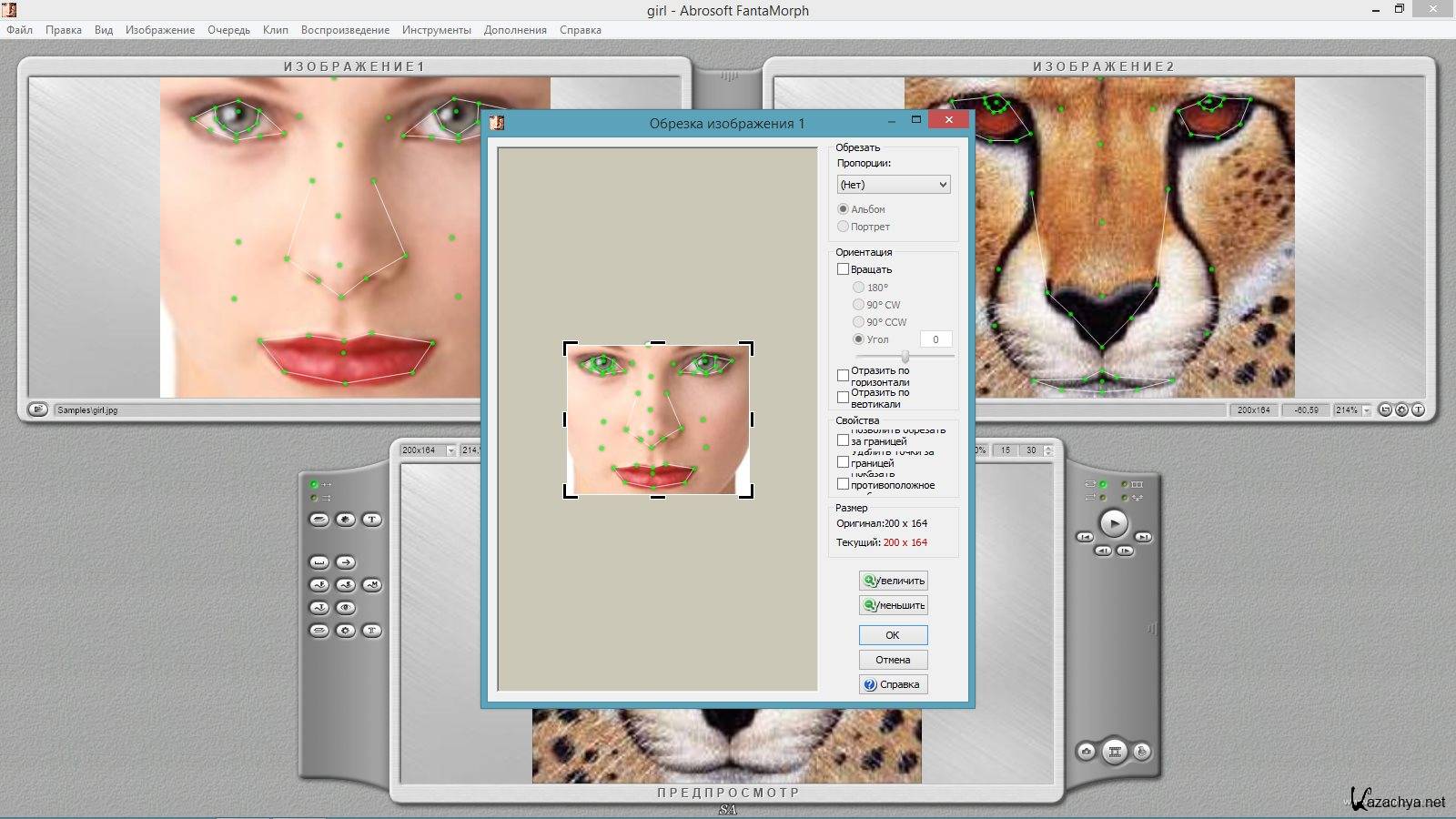
Task: Jump to the first frame
Action: click(1085, 537)
